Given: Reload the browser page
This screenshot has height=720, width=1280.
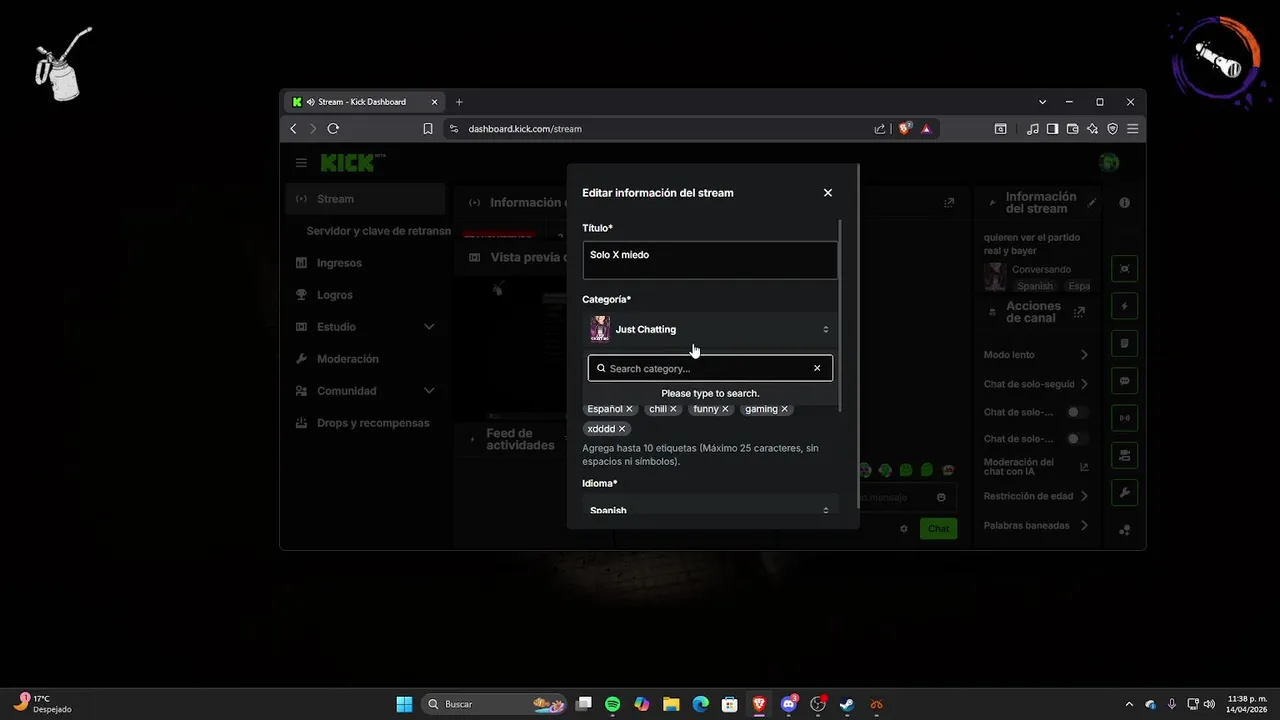Looking at the screenshot, I should 333,128.
